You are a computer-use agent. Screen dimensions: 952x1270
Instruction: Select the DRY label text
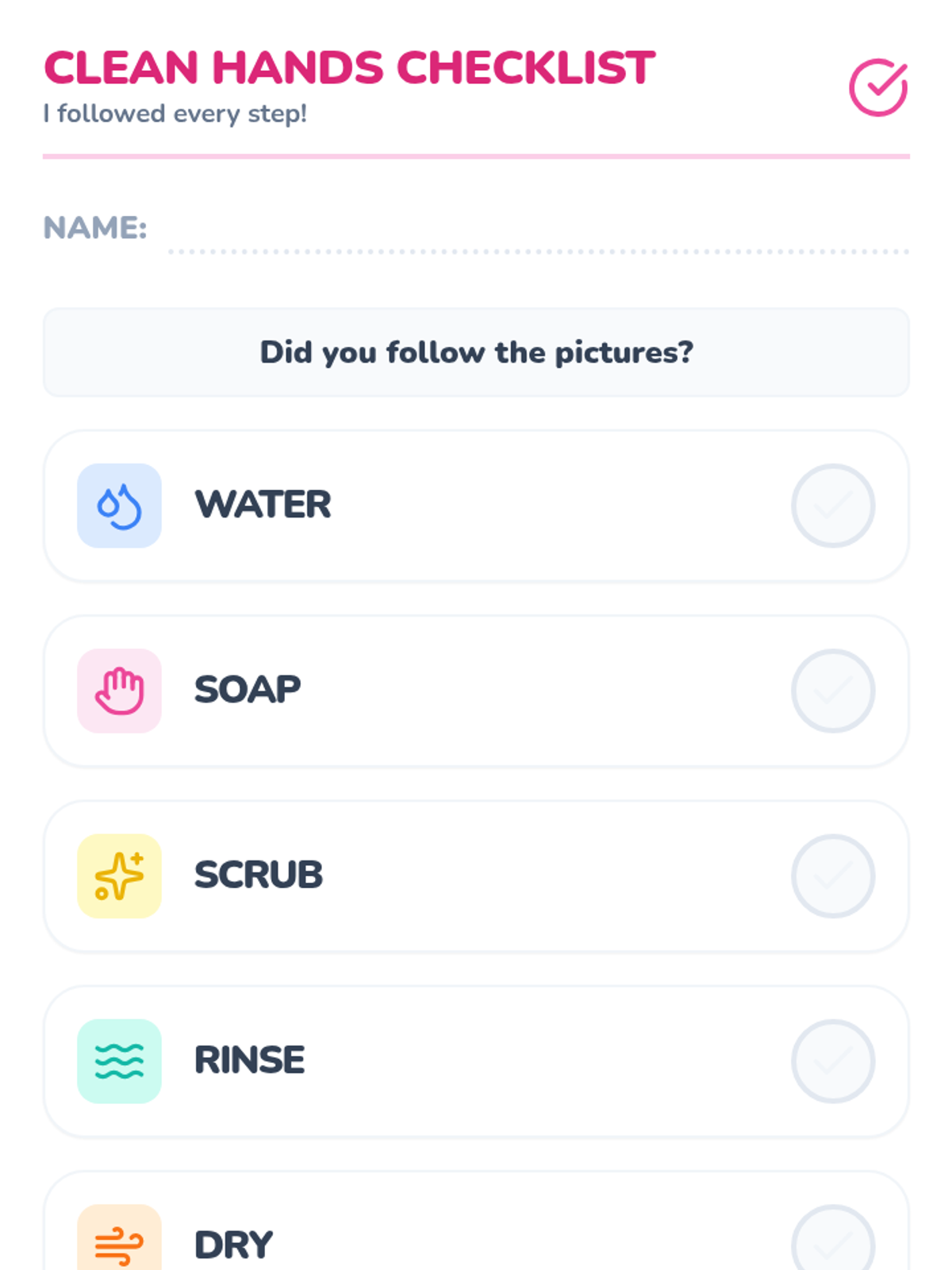pos(233,1245)
